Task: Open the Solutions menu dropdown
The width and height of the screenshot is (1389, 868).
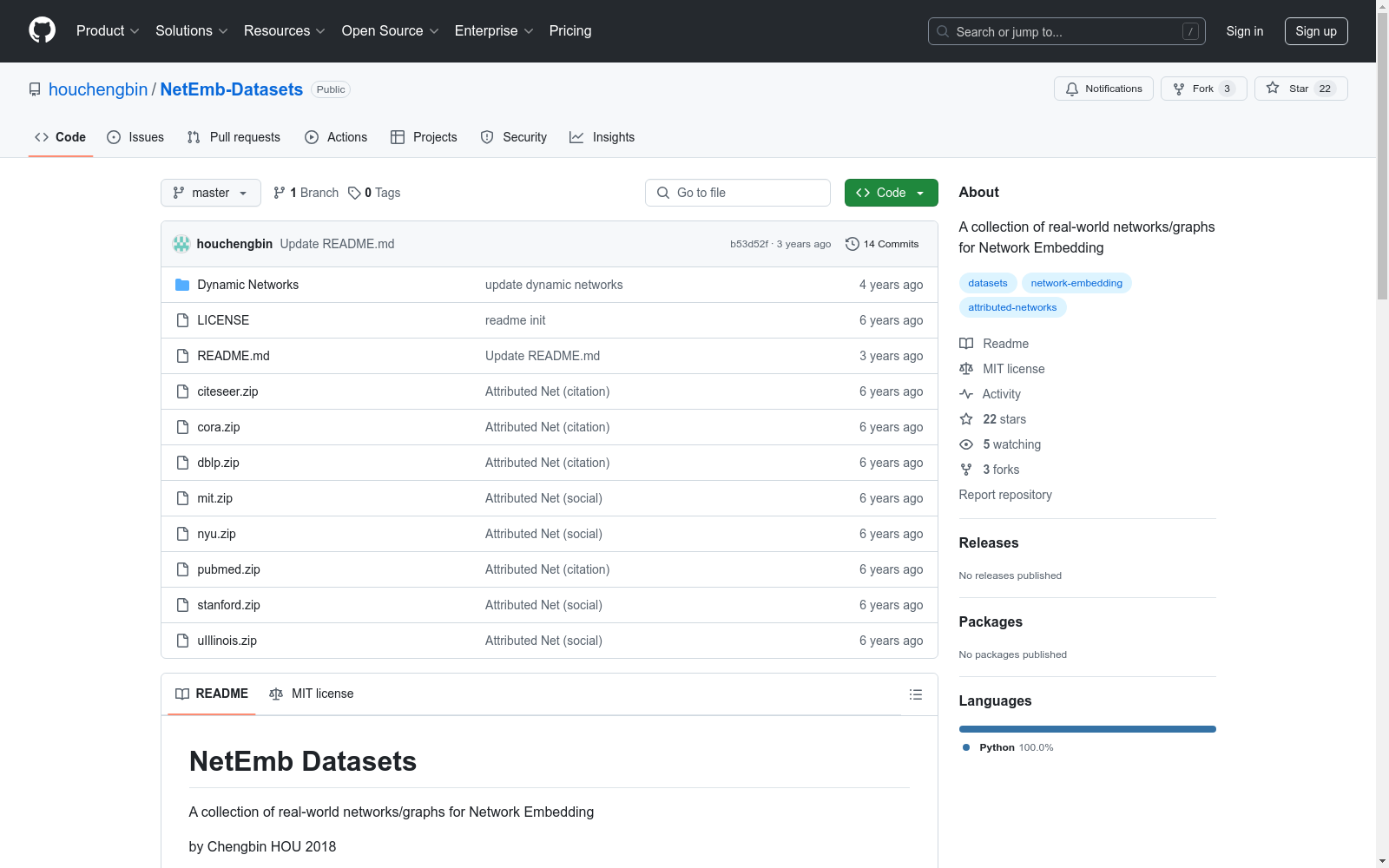Action: coord(192,30)
